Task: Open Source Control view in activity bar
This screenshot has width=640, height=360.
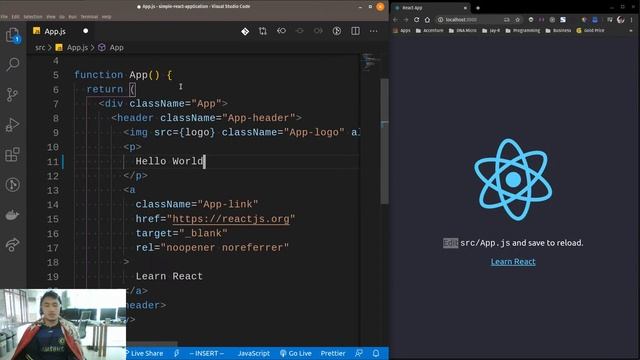Action: (x=13, y=94)
